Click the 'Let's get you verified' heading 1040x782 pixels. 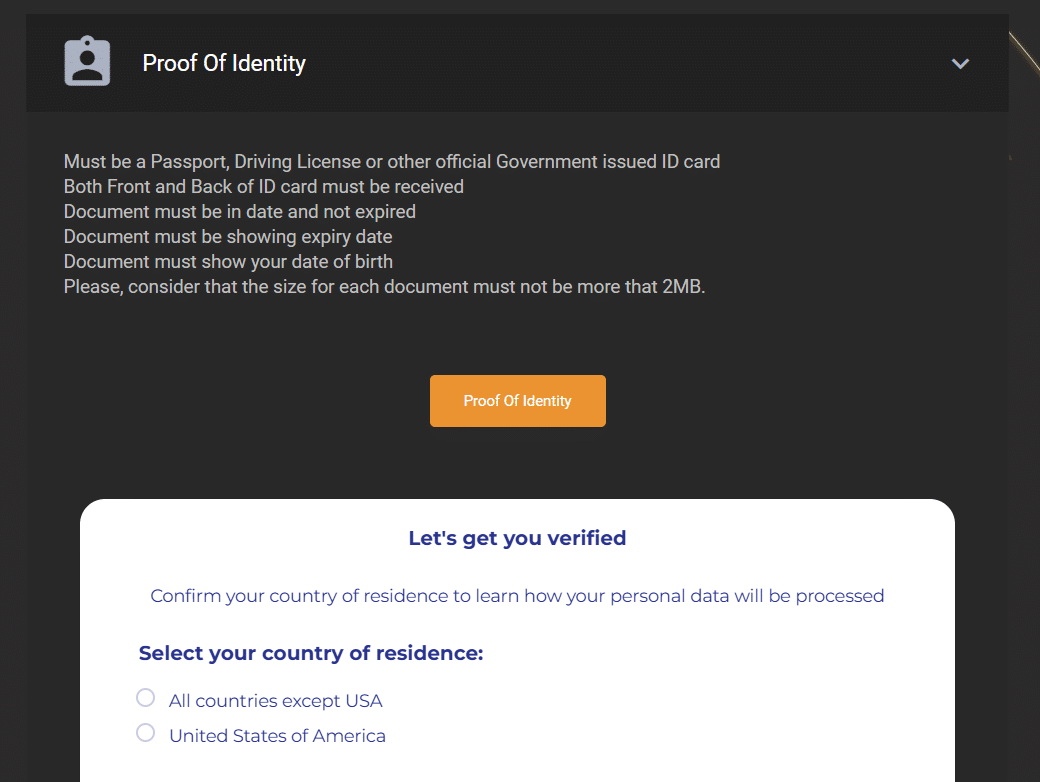click(517, 538)
